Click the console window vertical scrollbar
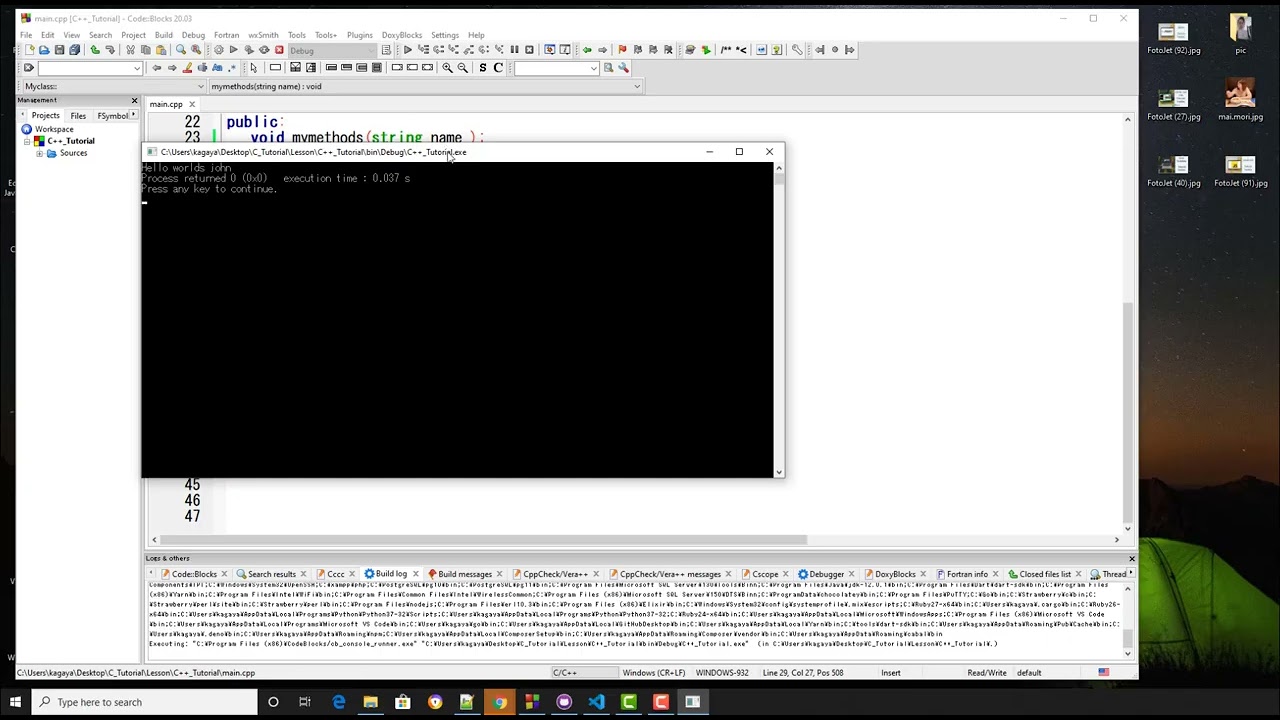Viewport: 1280px width, 720px height. pyautogui.click(x=779, y=320)
